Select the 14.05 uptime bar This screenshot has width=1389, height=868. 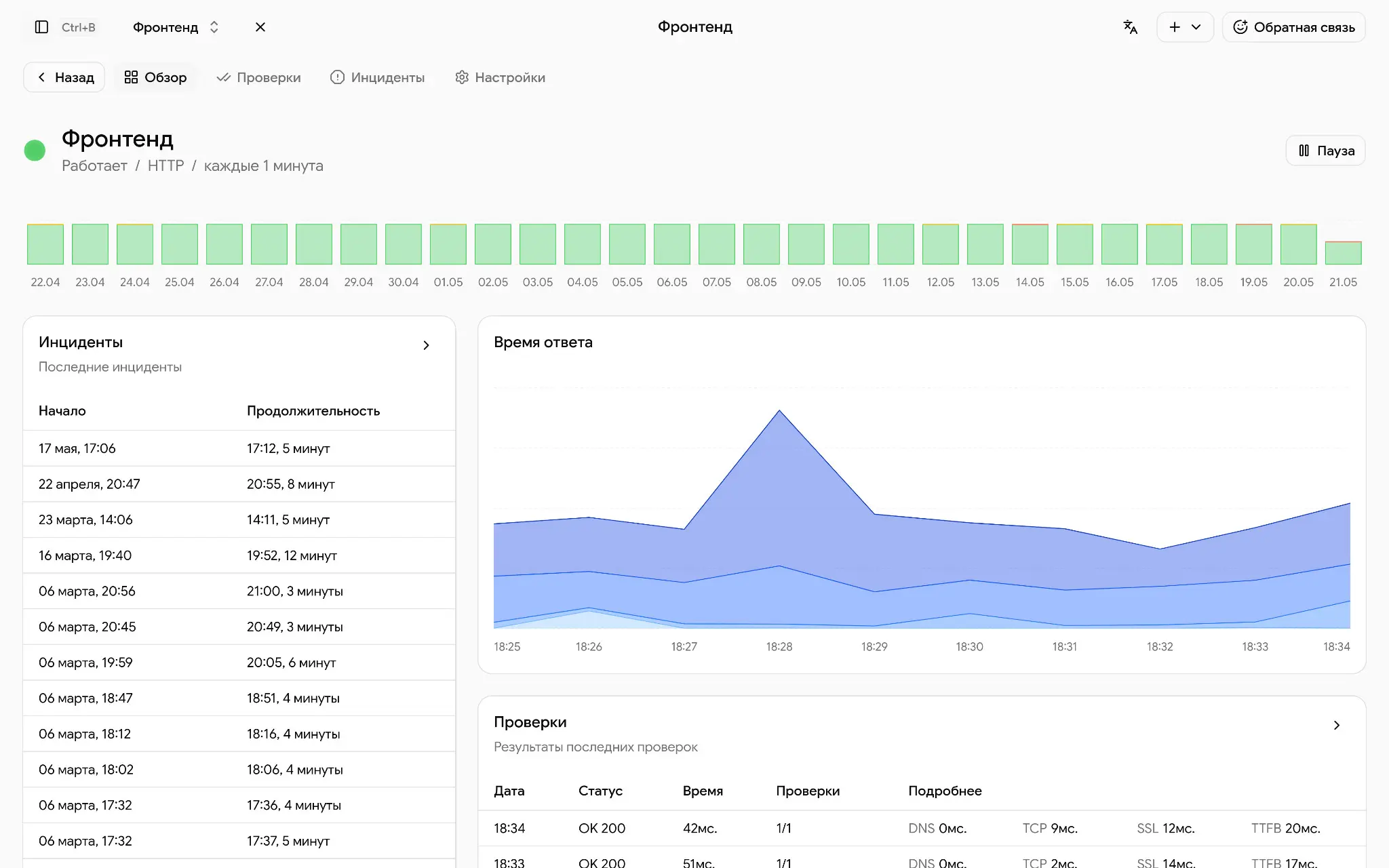pos(1030,243)
